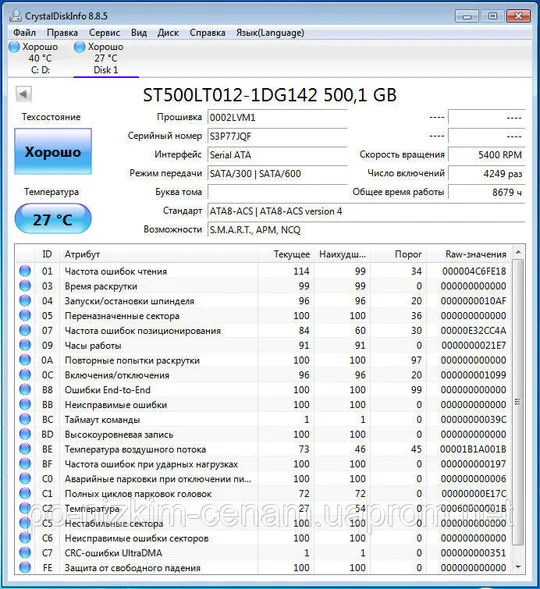The image size is (540, 589).
Task: Select raw value 000004C6FE18
Action: [x=474, y=271]
